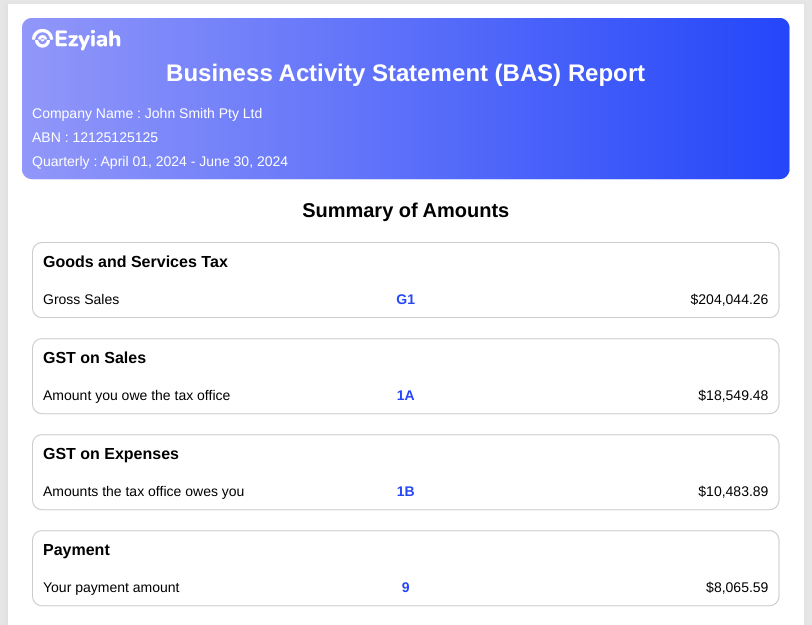This screenshot has width=812, height=625.
Task: Select the Company Name line in header
Action: [x=147, y=113]
